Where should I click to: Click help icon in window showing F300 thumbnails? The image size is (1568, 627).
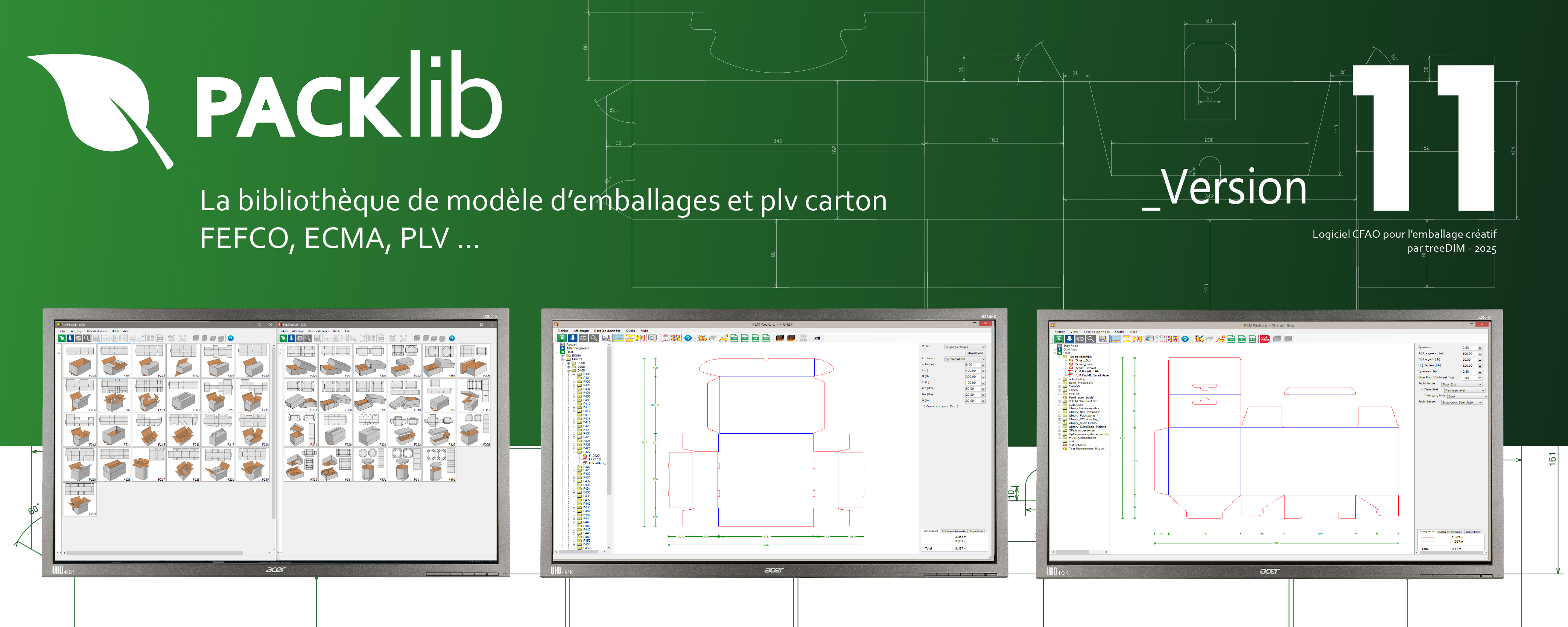click(x=452, y=338)
